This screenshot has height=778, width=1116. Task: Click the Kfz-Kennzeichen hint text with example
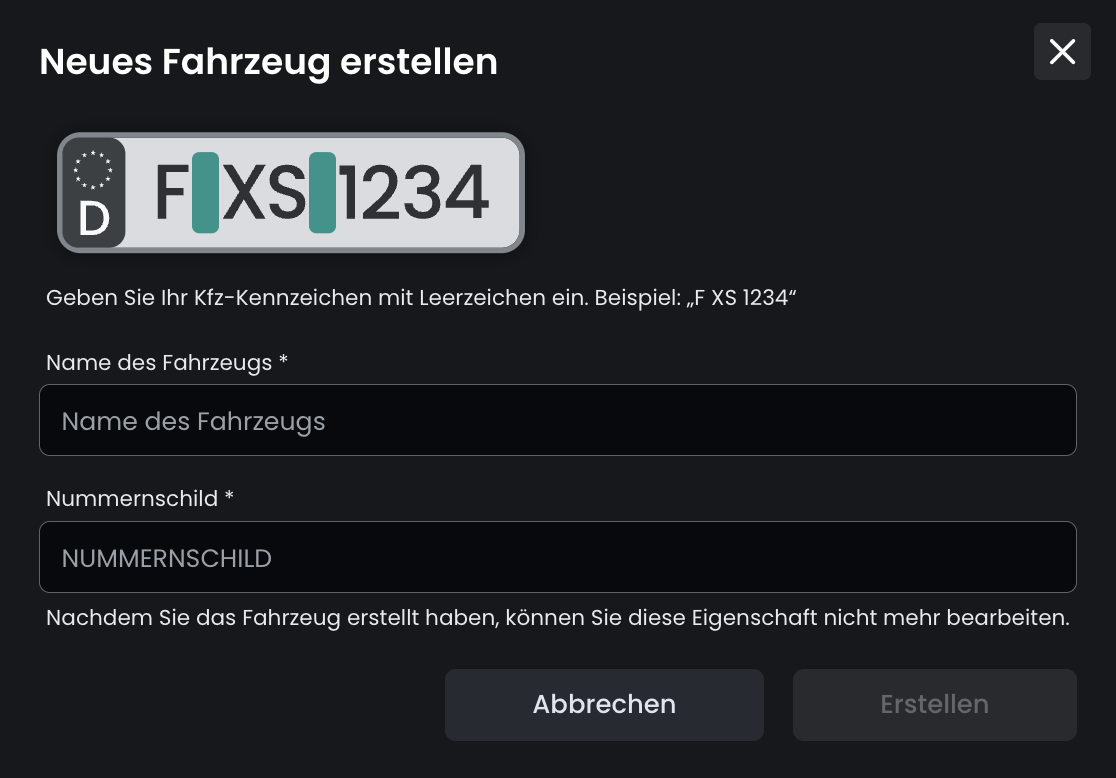tap(420, 298)
